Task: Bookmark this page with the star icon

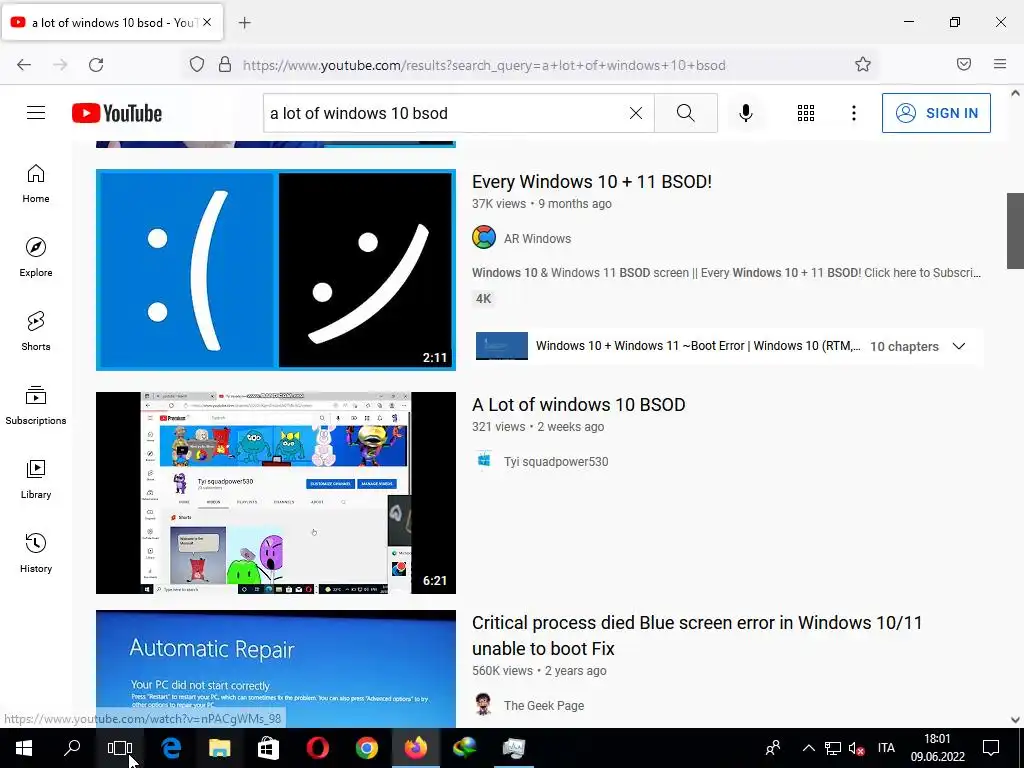Action: tap(863, 64)
